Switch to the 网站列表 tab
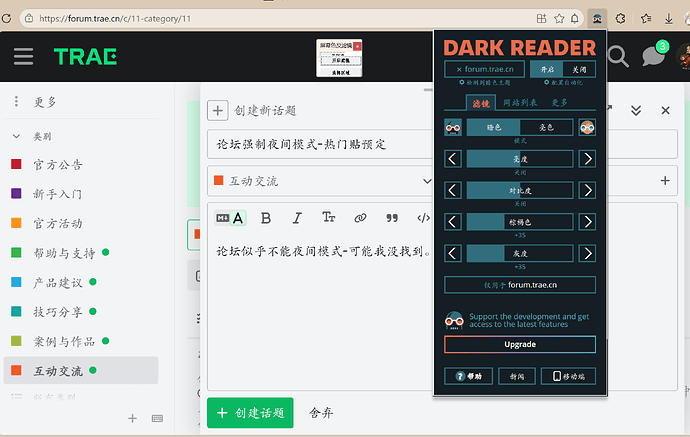This screenshot has height=437, width=690. [x=520, y=103]
